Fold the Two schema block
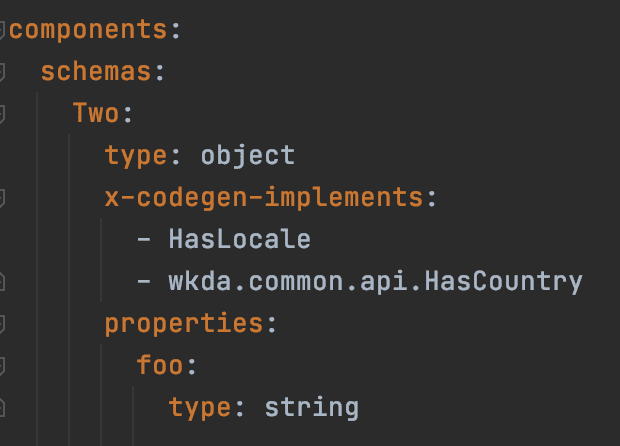The image size is (620, 446). click(x=3, y=113)
